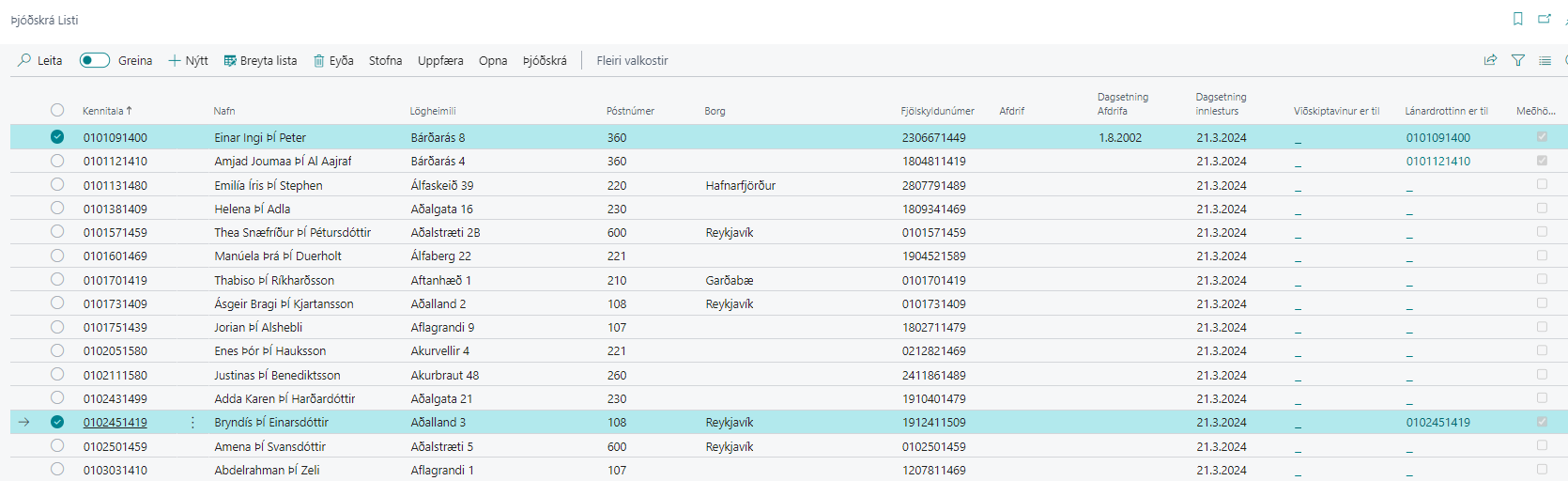Change list layout view icon
This screenshot has height=481, width=1568.
point(1545,60)
